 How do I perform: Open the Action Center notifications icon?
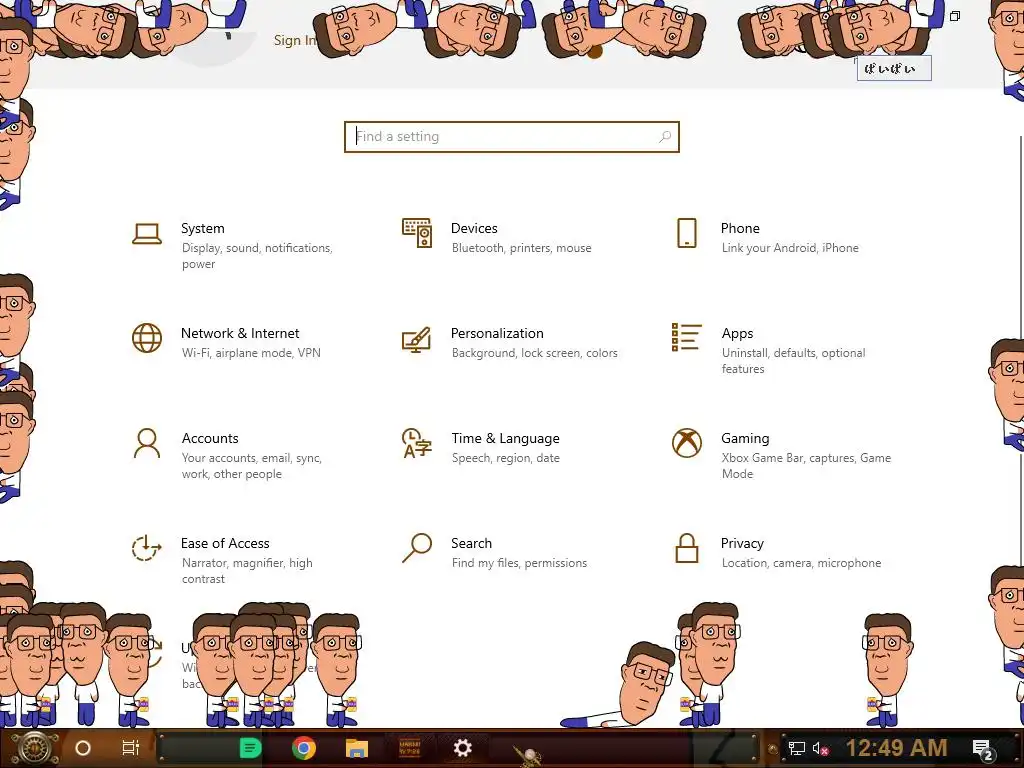pos(984,750)
